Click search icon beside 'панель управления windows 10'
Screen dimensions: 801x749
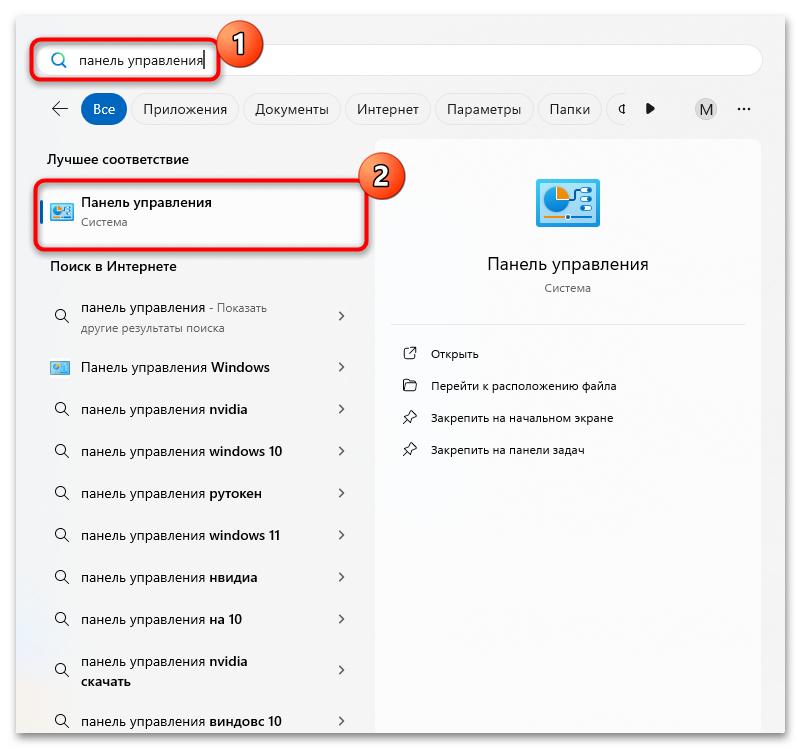[62, 451]
